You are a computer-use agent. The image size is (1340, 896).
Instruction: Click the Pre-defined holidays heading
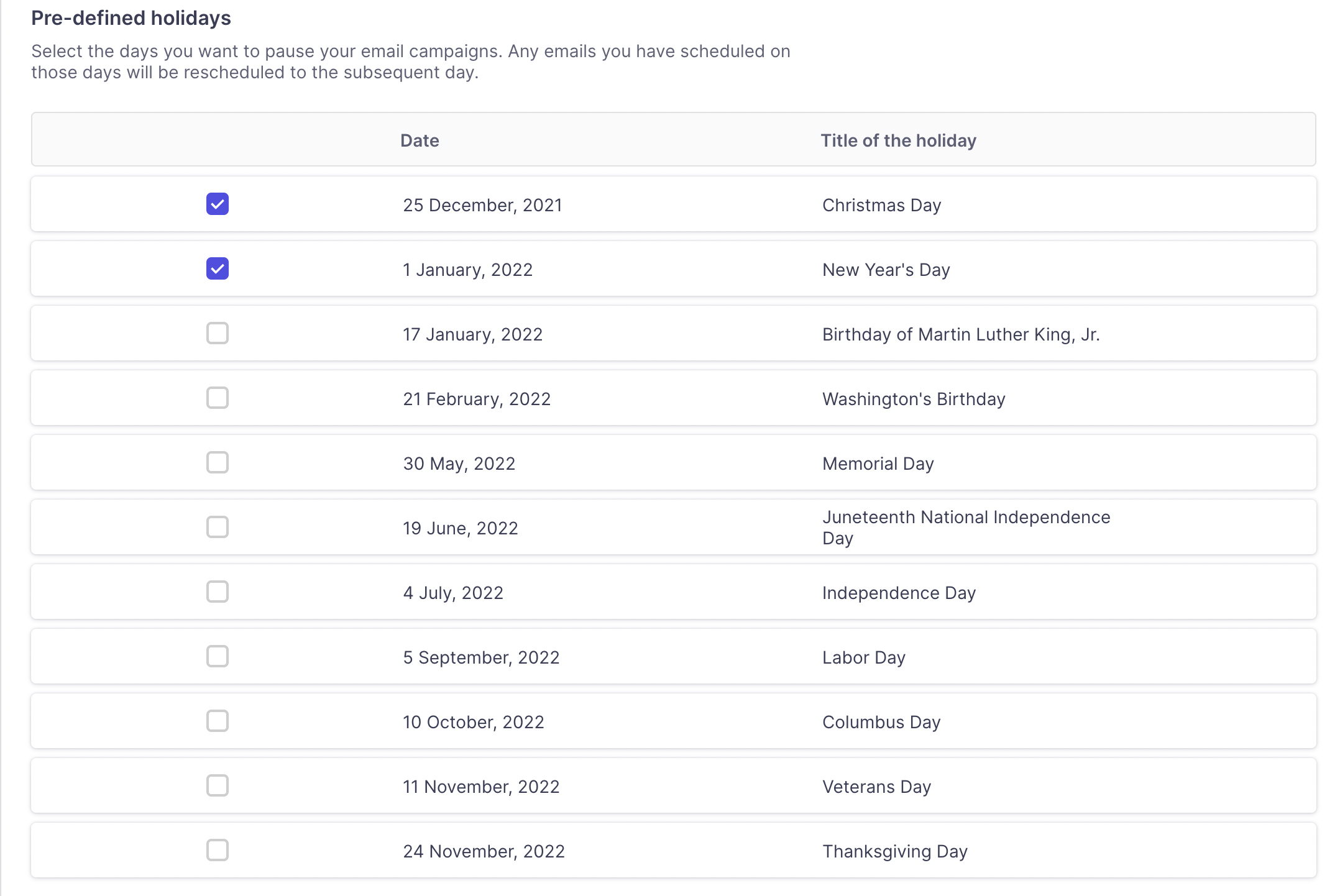(x=131, y=18)
